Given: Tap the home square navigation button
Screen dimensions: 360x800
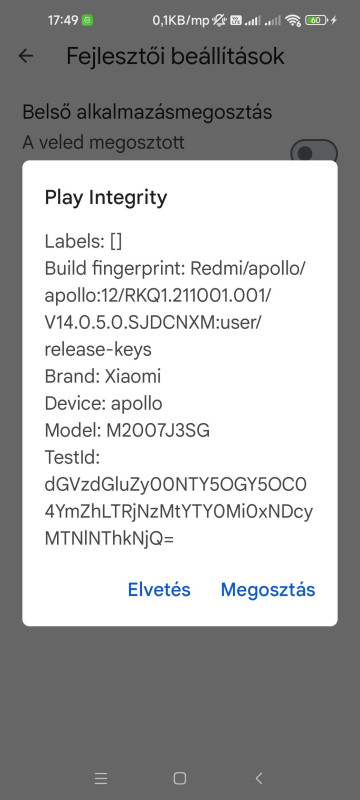Looking at the screenshot, I should click(x=179, y=778).
